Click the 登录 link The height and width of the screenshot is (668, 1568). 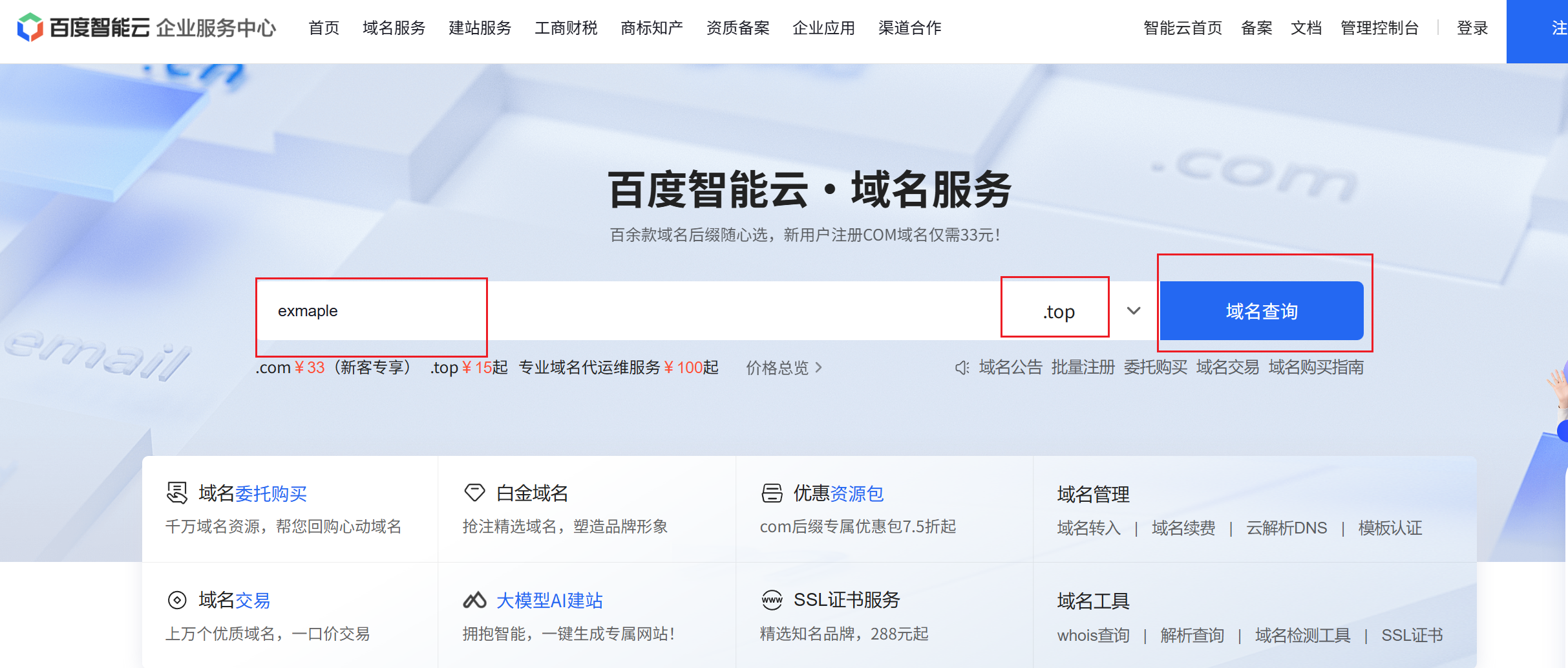[x=1472, y=28]
